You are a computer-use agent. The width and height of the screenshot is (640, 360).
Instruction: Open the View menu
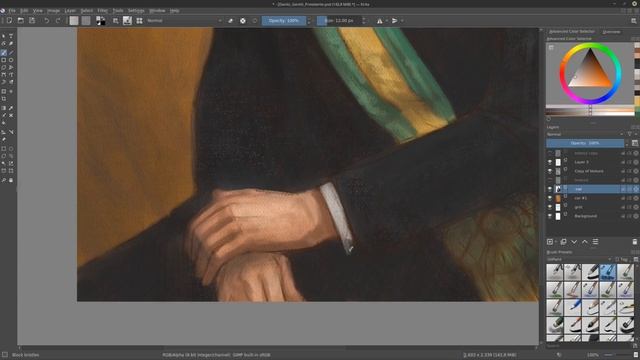point(38,11)
